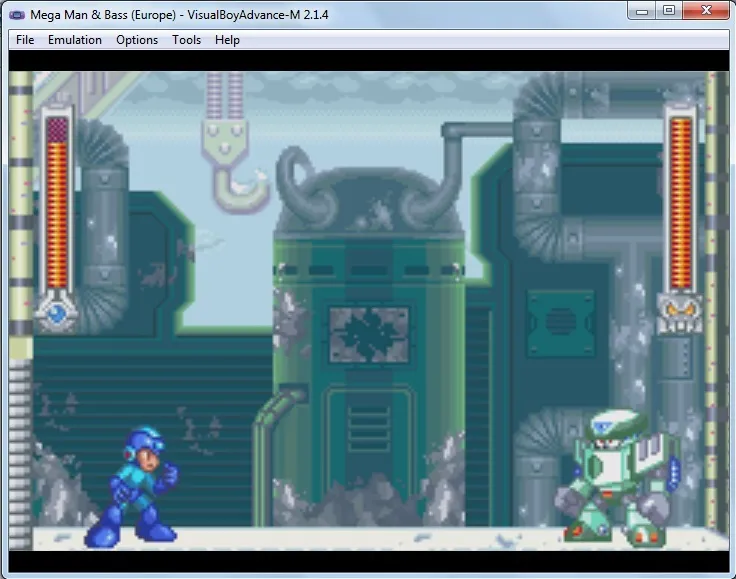Close the VisualBoyAdvance-M window
Screen dimensions: 736x579
point(706,10)
